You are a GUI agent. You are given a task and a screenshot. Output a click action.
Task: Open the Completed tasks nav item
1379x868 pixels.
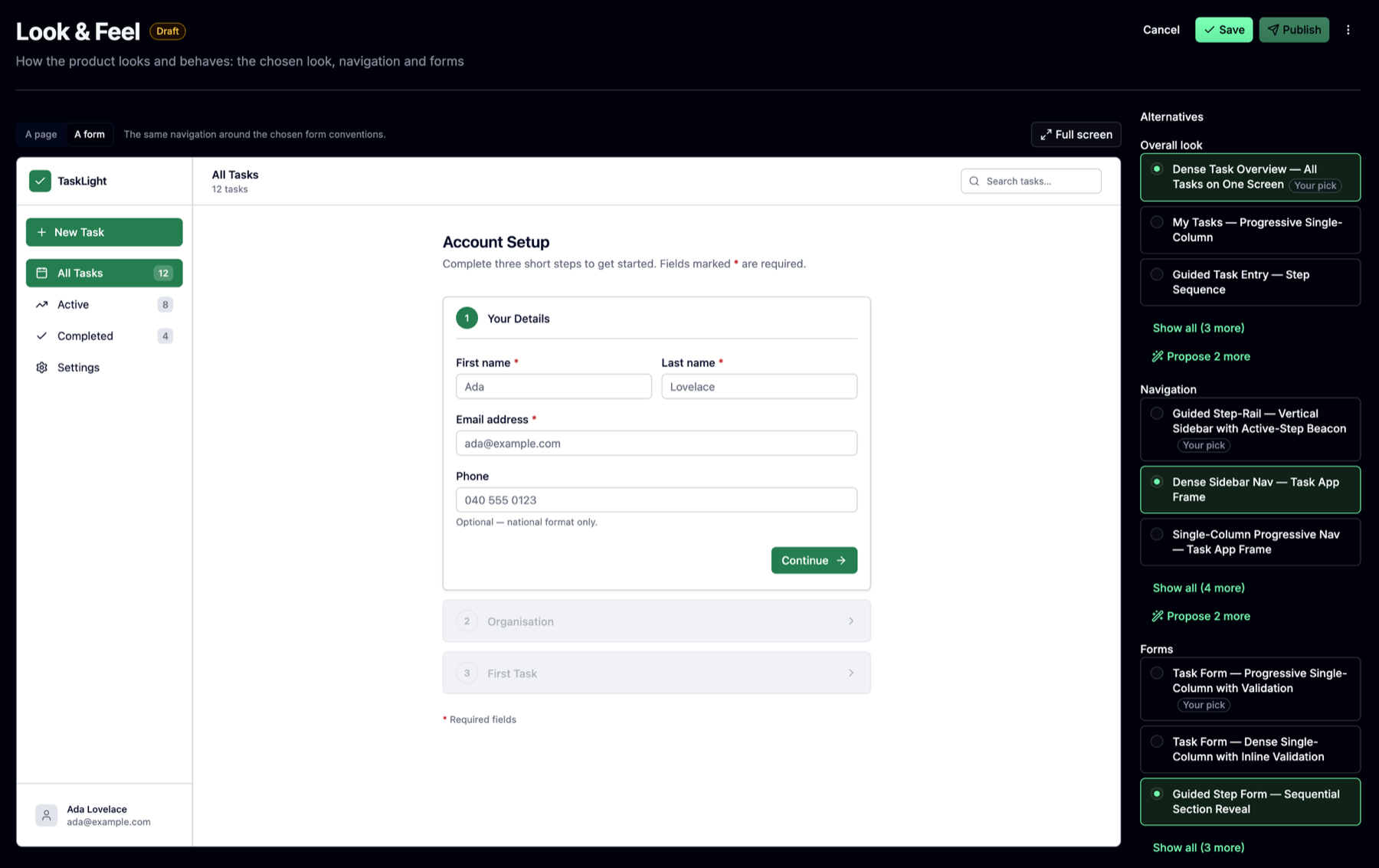(x=104, y=336)
